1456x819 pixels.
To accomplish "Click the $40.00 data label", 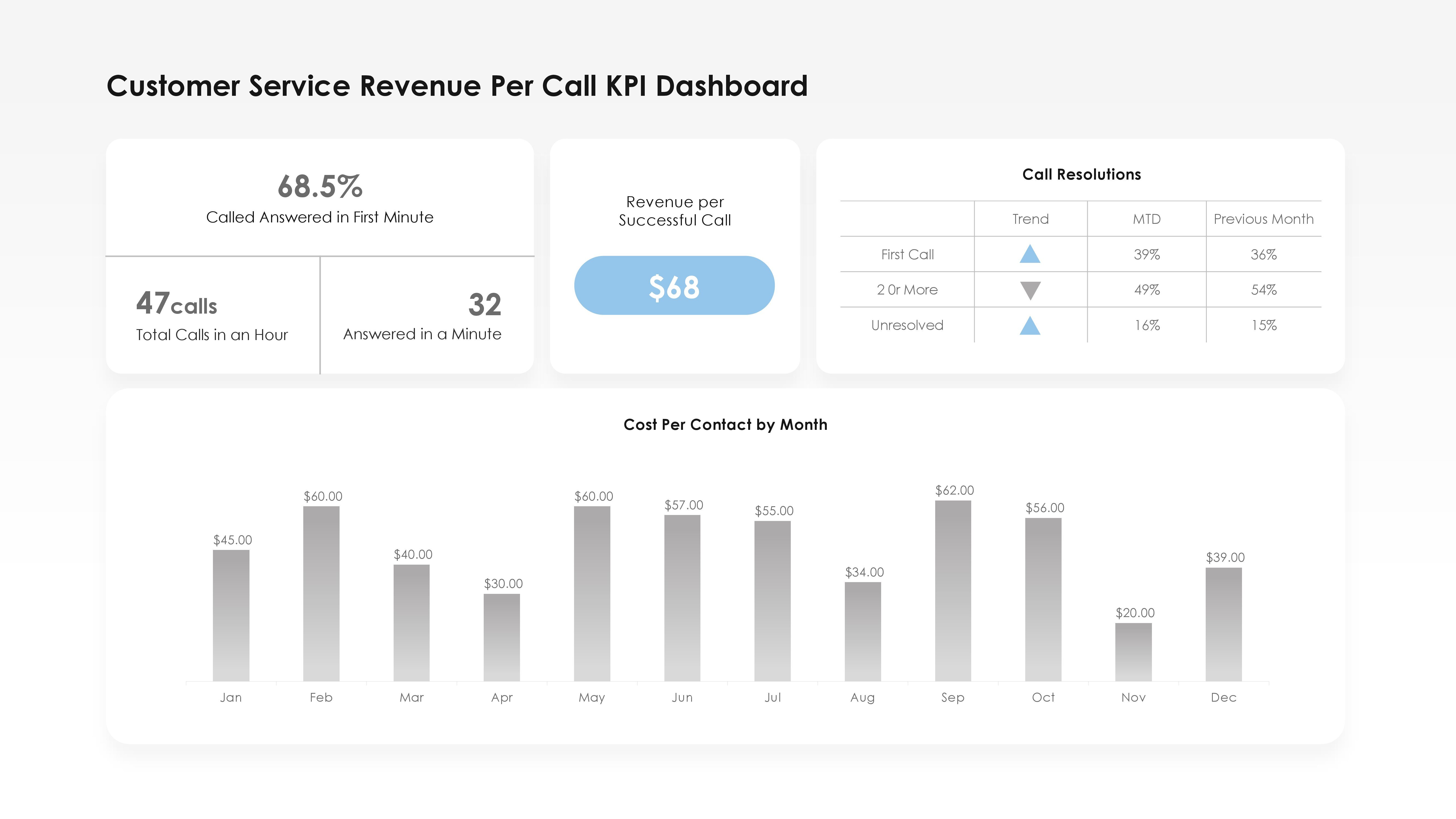I will tap(413, 555).
